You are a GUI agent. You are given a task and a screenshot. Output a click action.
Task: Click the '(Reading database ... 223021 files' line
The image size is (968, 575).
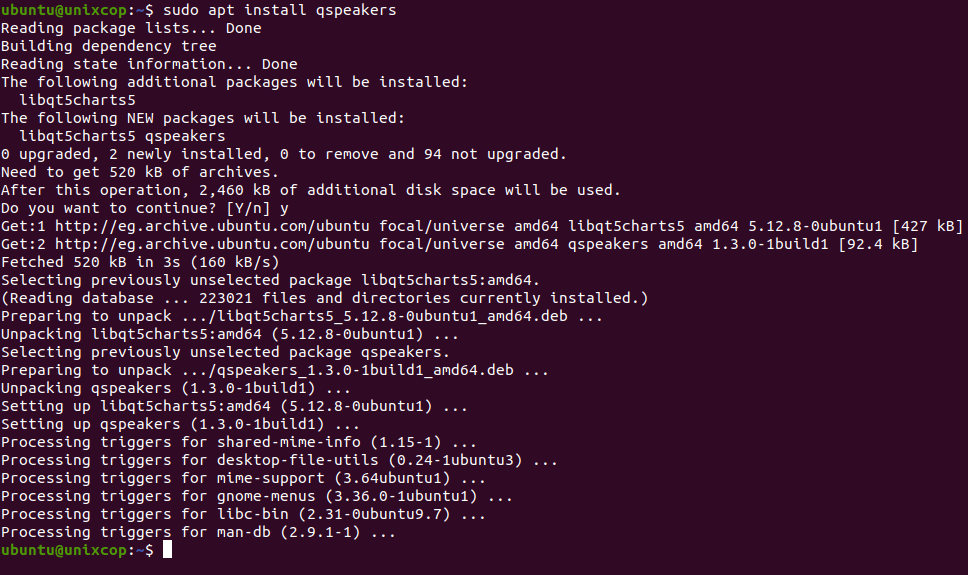point(325,298)
